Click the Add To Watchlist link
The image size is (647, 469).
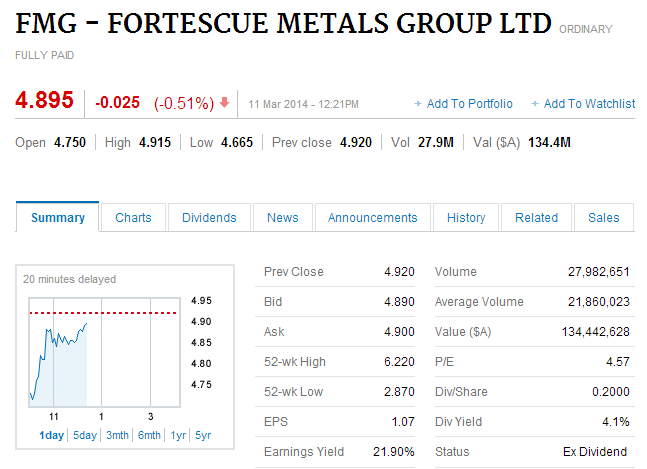coord(589,104)
